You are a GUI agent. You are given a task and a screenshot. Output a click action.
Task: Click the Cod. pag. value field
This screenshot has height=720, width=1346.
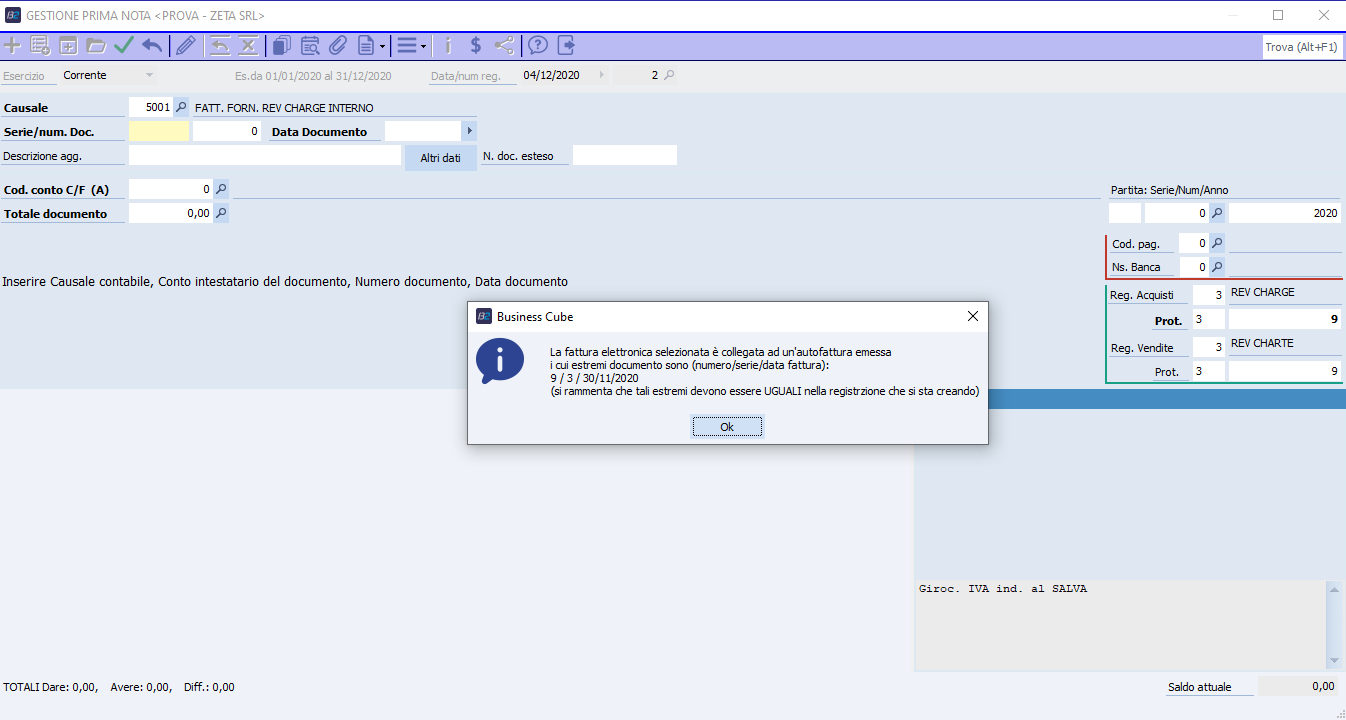[x=1194, y=244]
